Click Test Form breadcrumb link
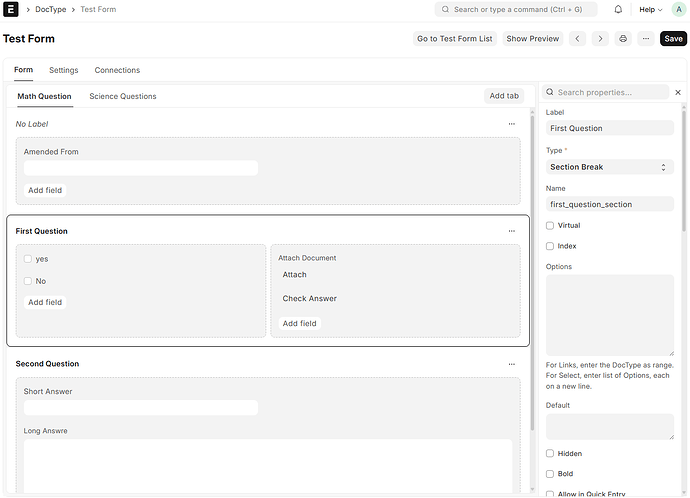 (98, 9)
